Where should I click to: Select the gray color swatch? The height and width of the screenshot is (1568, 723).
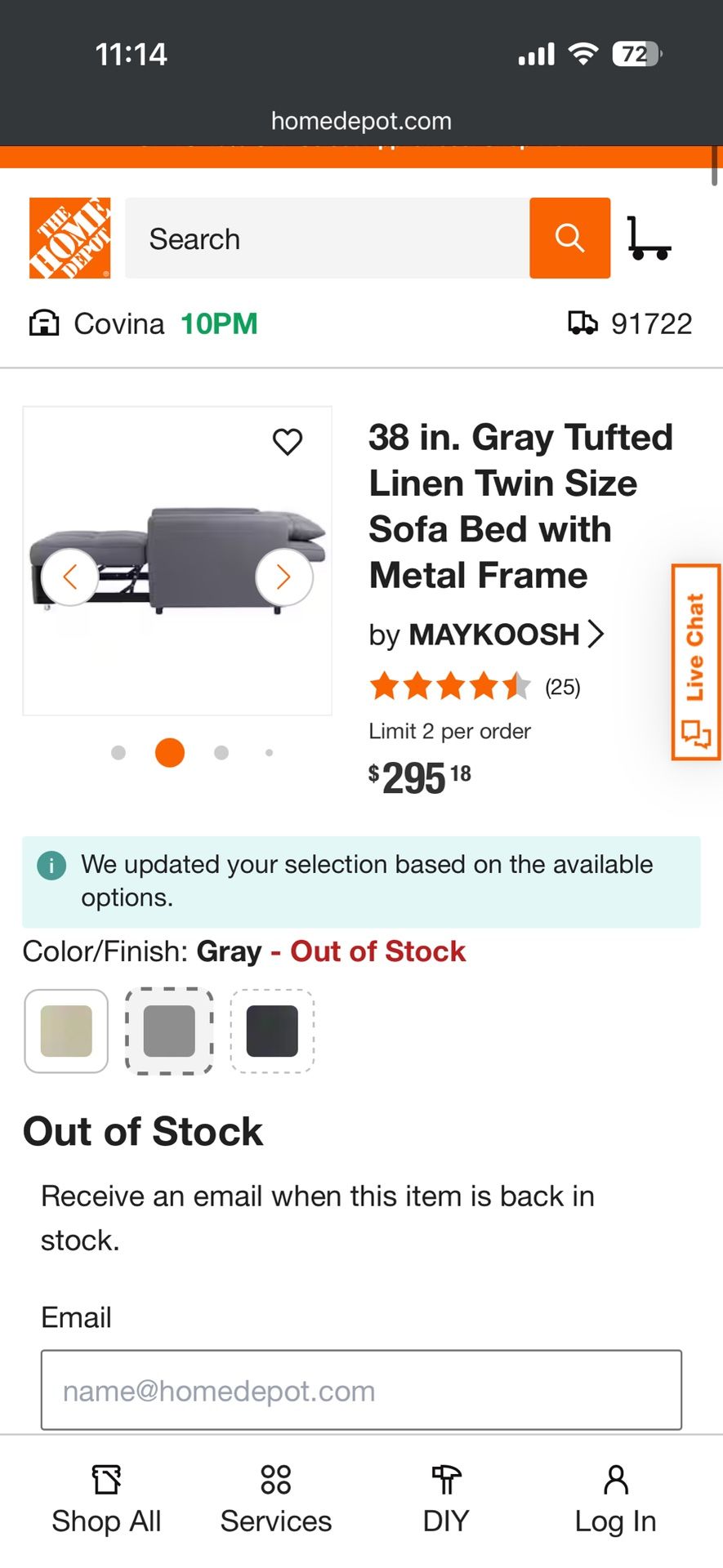point(169,1031)
